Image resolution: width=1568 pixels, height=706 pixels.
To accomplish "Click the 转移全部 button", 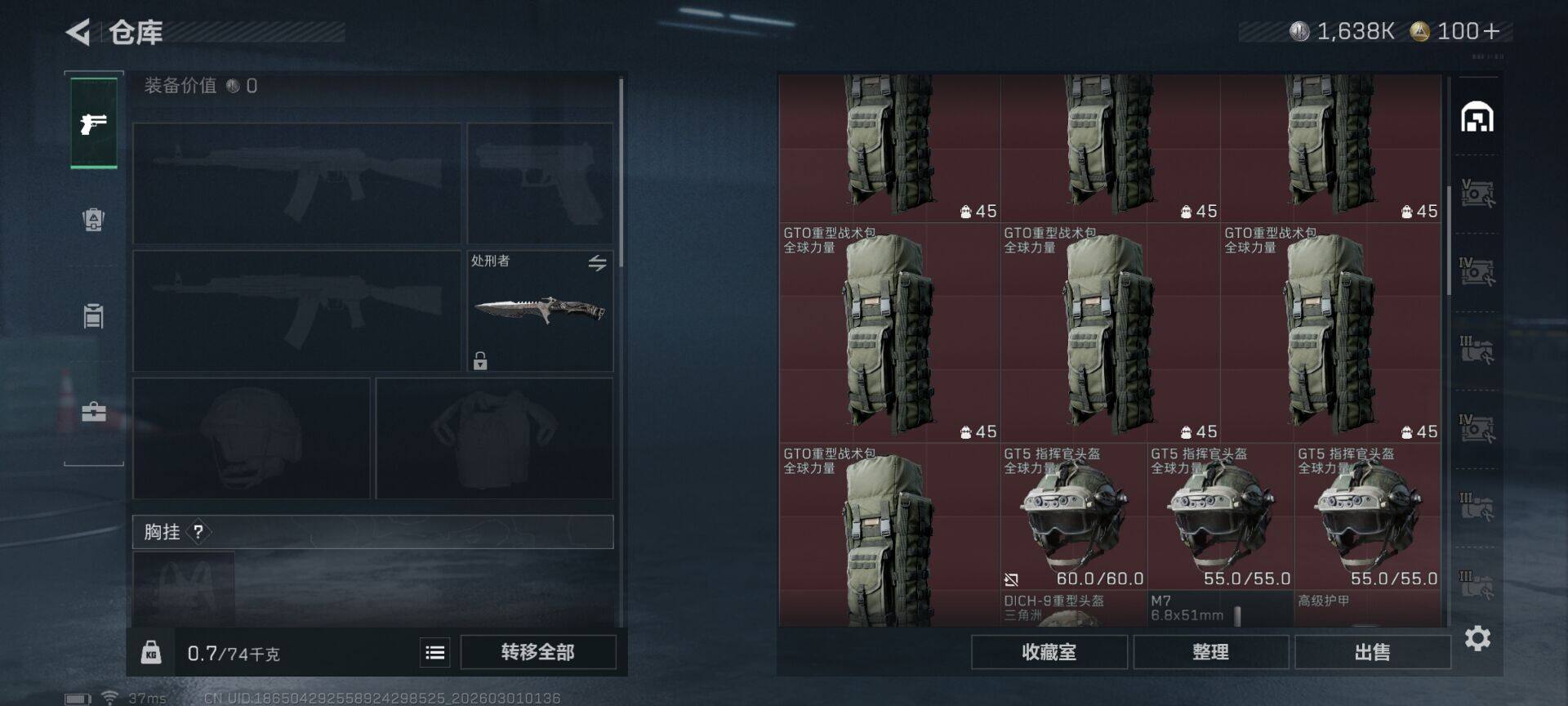I will coord(538,652).
